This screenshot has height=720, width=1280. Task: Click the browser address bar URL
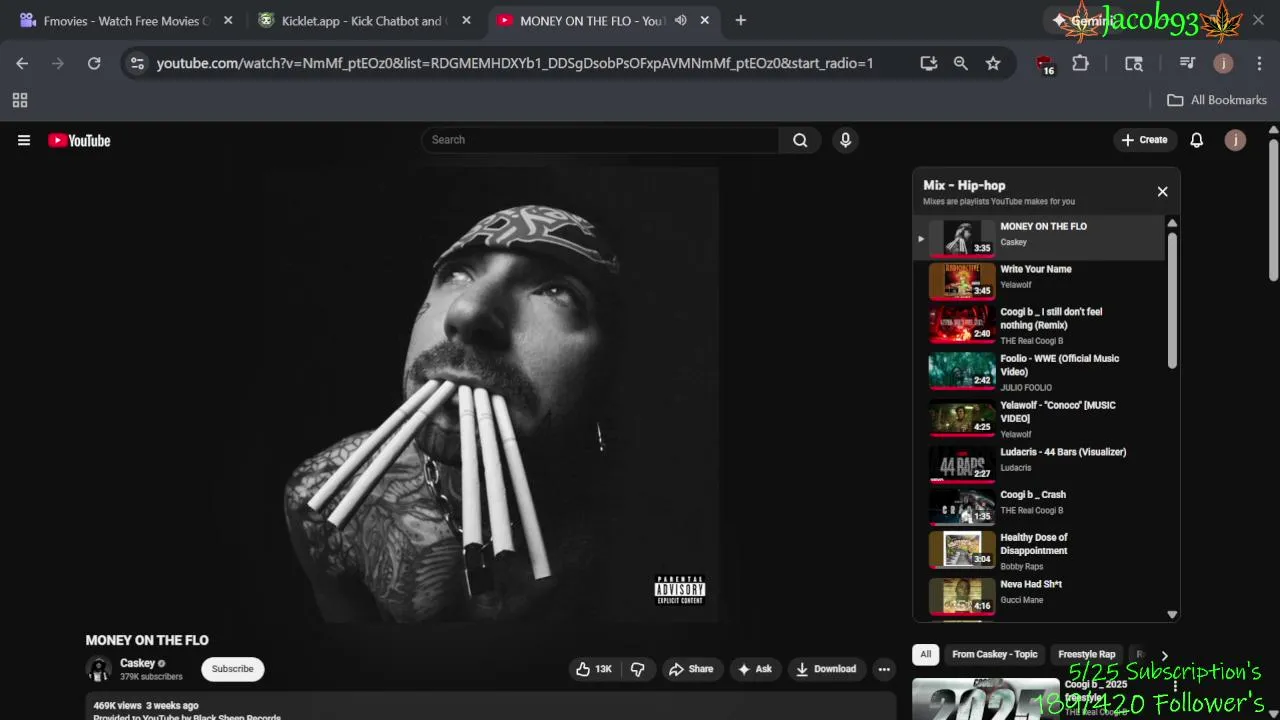(x=515, y=63)
